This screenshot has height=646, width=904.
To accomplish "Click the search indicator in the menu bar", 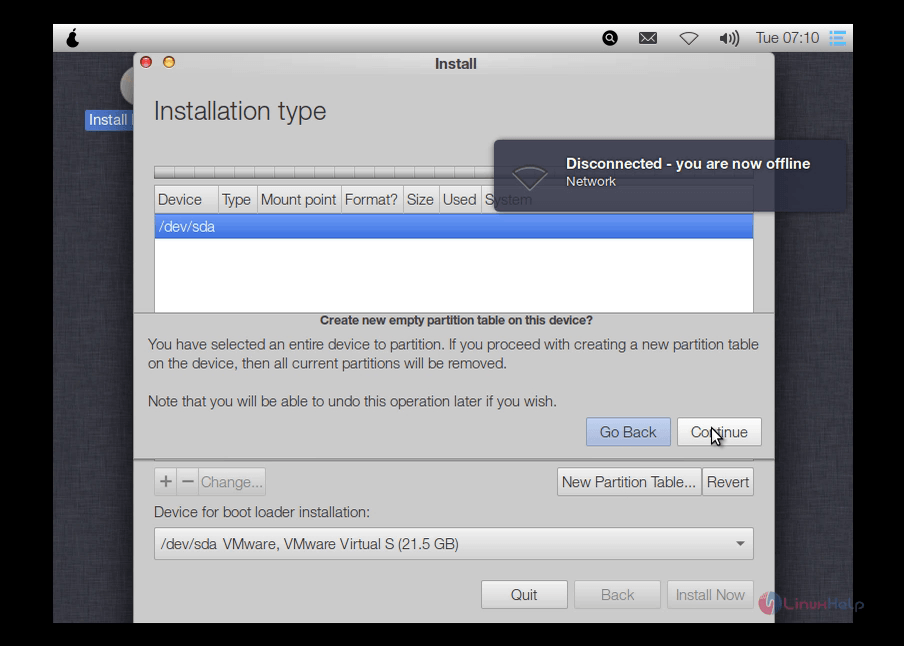I will (608, 37).
